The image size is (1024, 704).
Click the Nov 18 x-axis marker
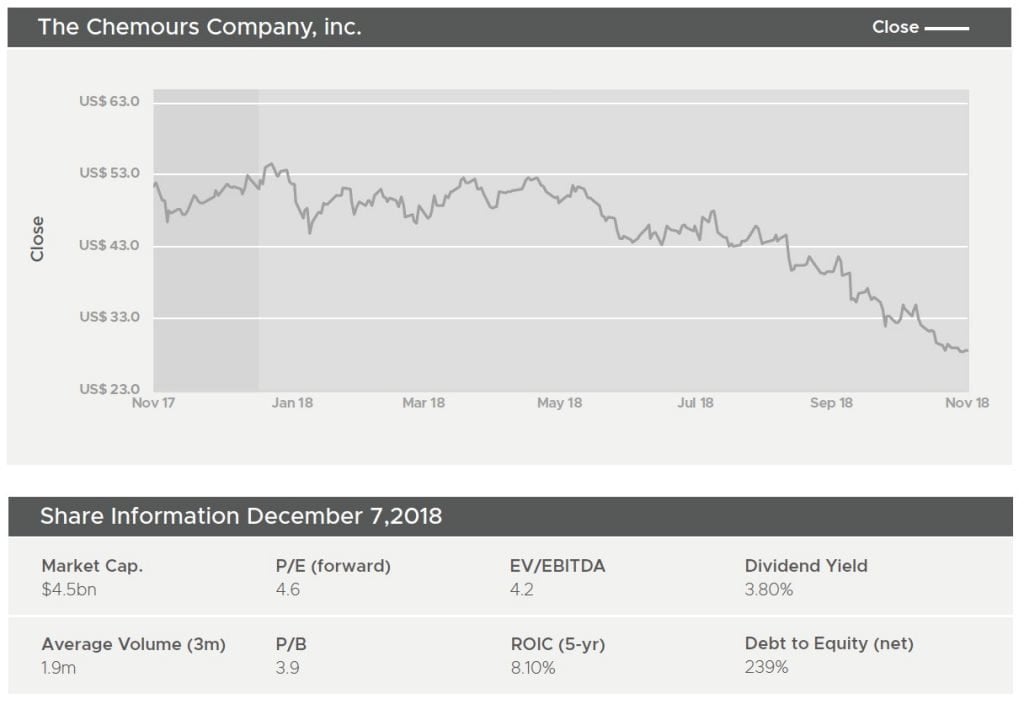pos(967,403)
